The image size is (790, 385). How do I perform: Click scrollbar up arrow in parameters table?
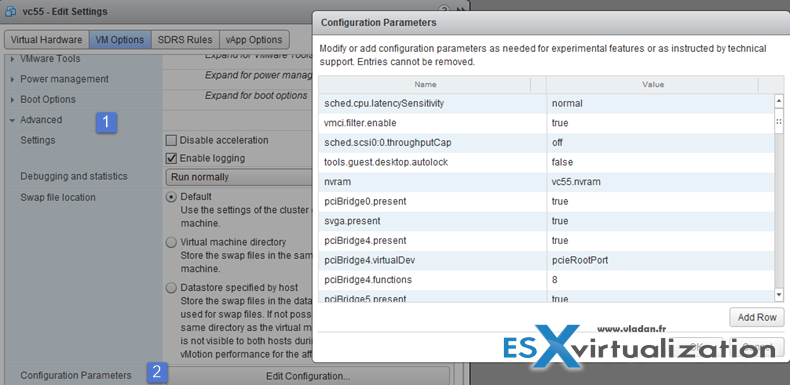779,101
